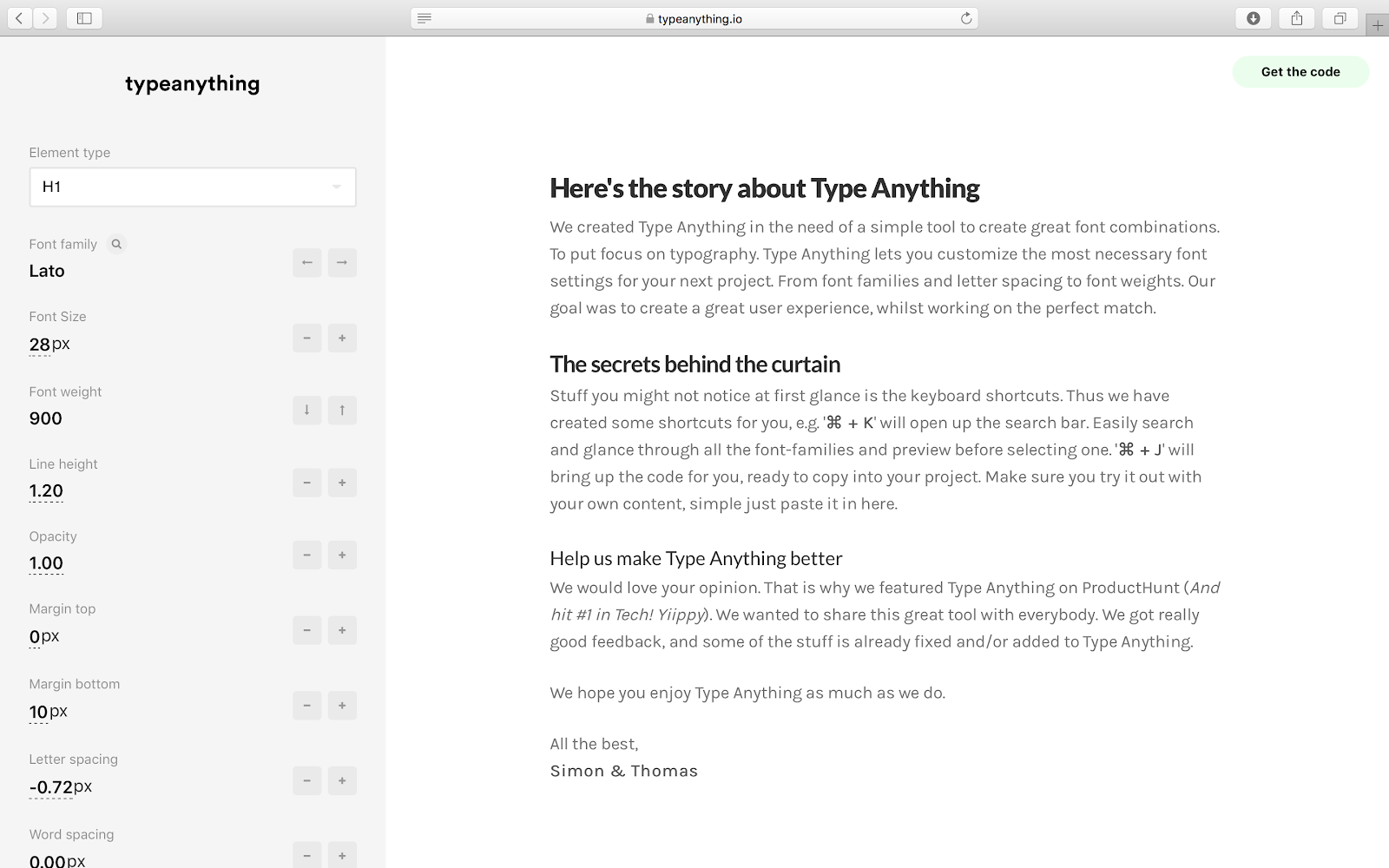Click the 'All the best,' line

coord(594,744)
